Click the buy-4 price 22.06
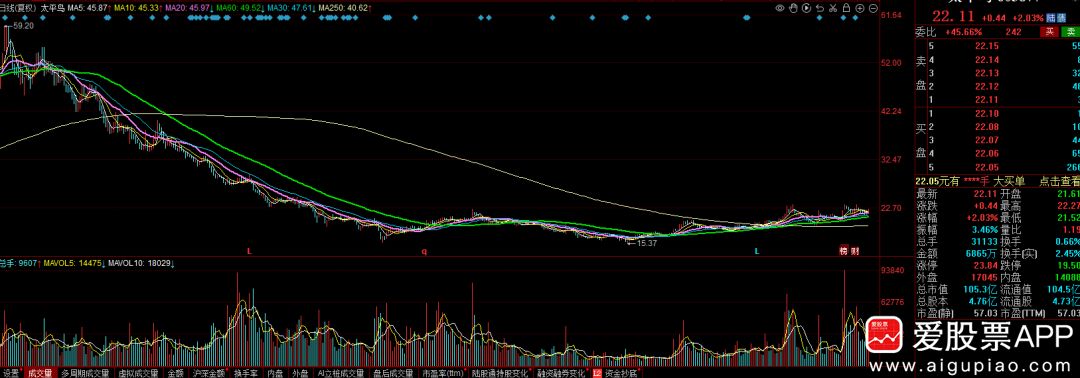 pos(986,153)
